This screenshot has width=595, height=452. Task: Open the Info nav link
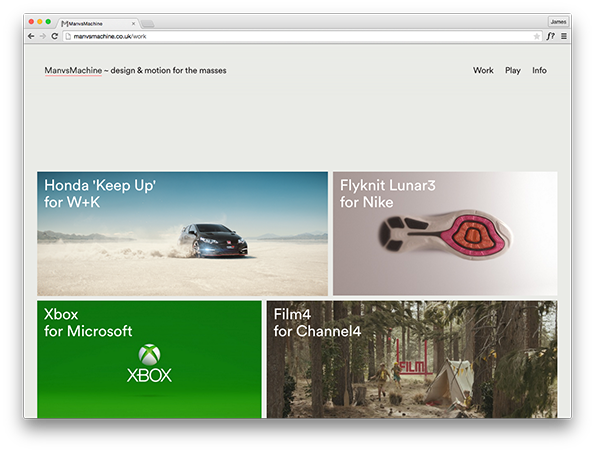[539, 70]
